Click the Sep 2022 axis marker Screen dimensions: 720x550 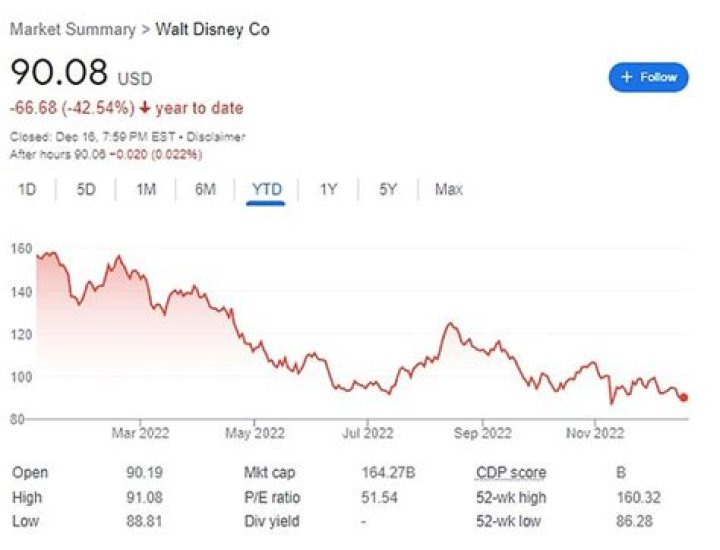point(482,432)
